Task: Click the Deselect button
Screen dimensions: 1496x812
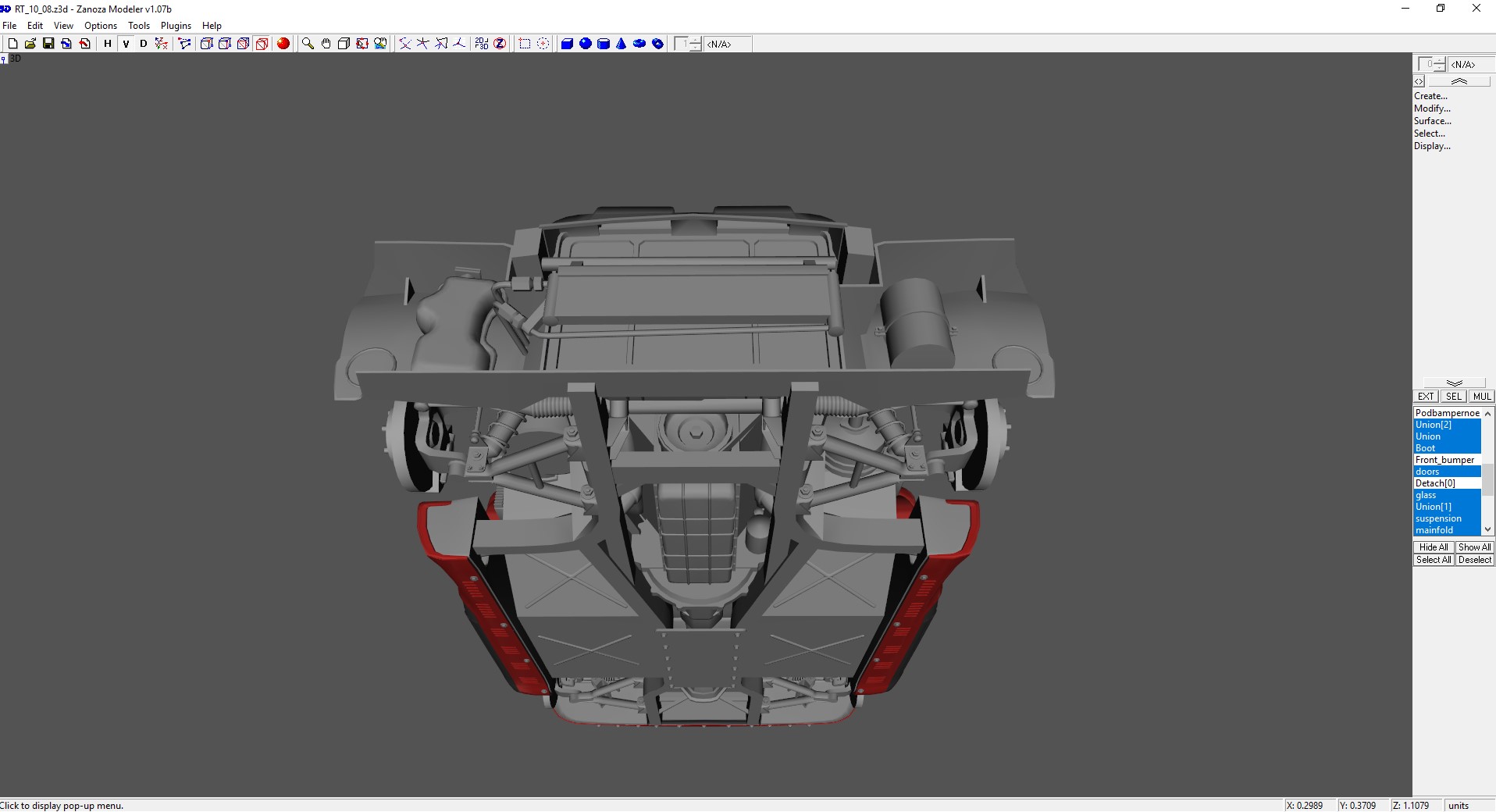Action: 1475,559
